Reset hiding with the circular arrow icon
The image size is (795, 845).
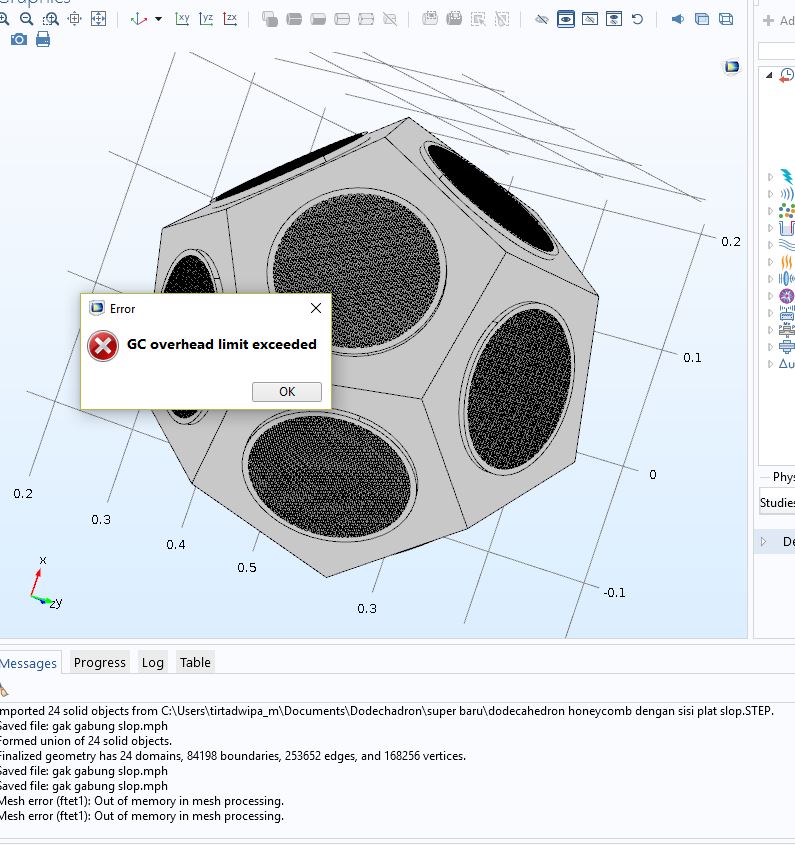[637, 19]
